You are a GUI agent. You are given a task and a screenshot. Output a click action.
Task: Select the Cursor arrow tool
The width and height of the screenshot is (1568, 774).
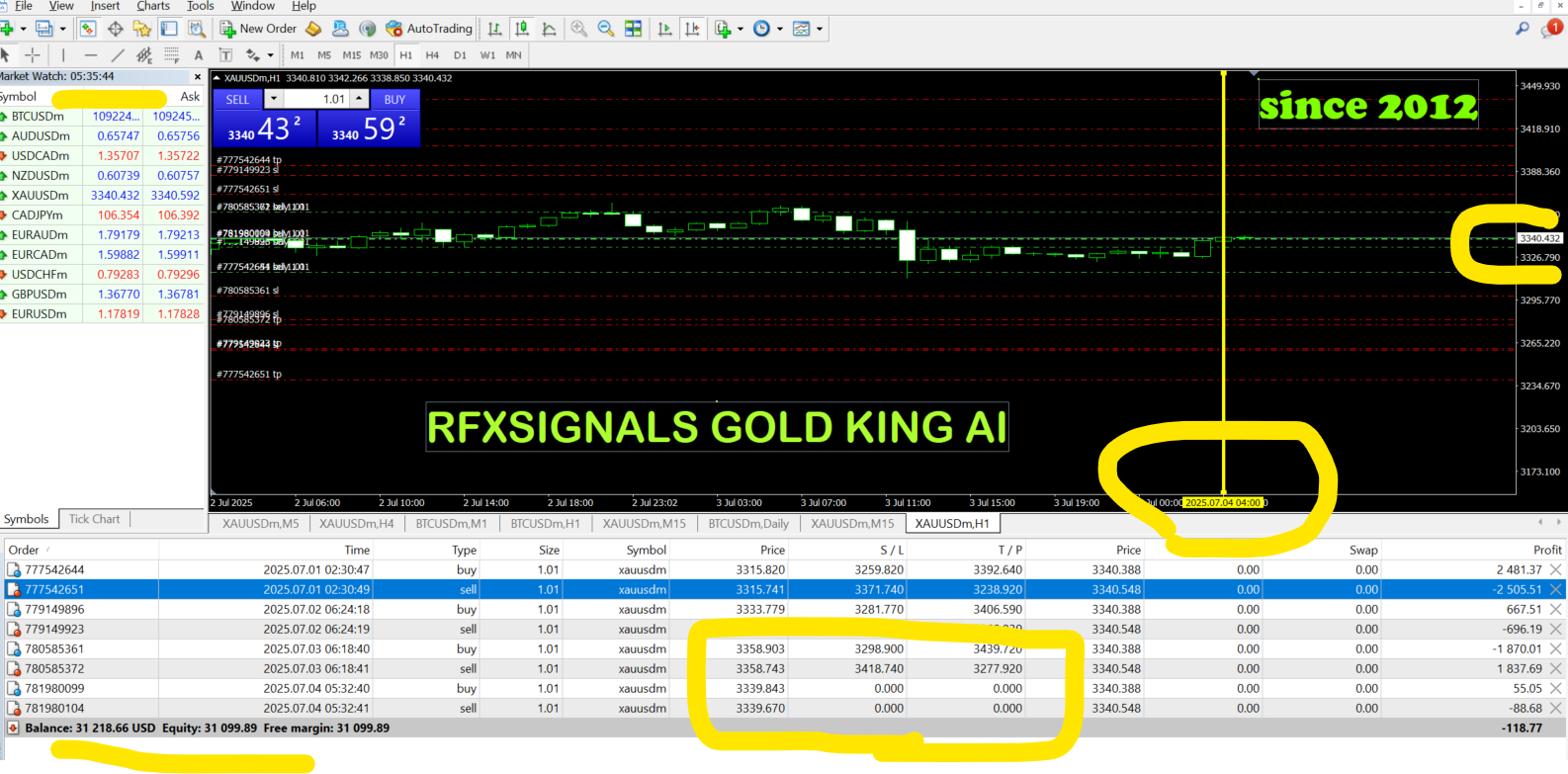(x=5, y=55)
